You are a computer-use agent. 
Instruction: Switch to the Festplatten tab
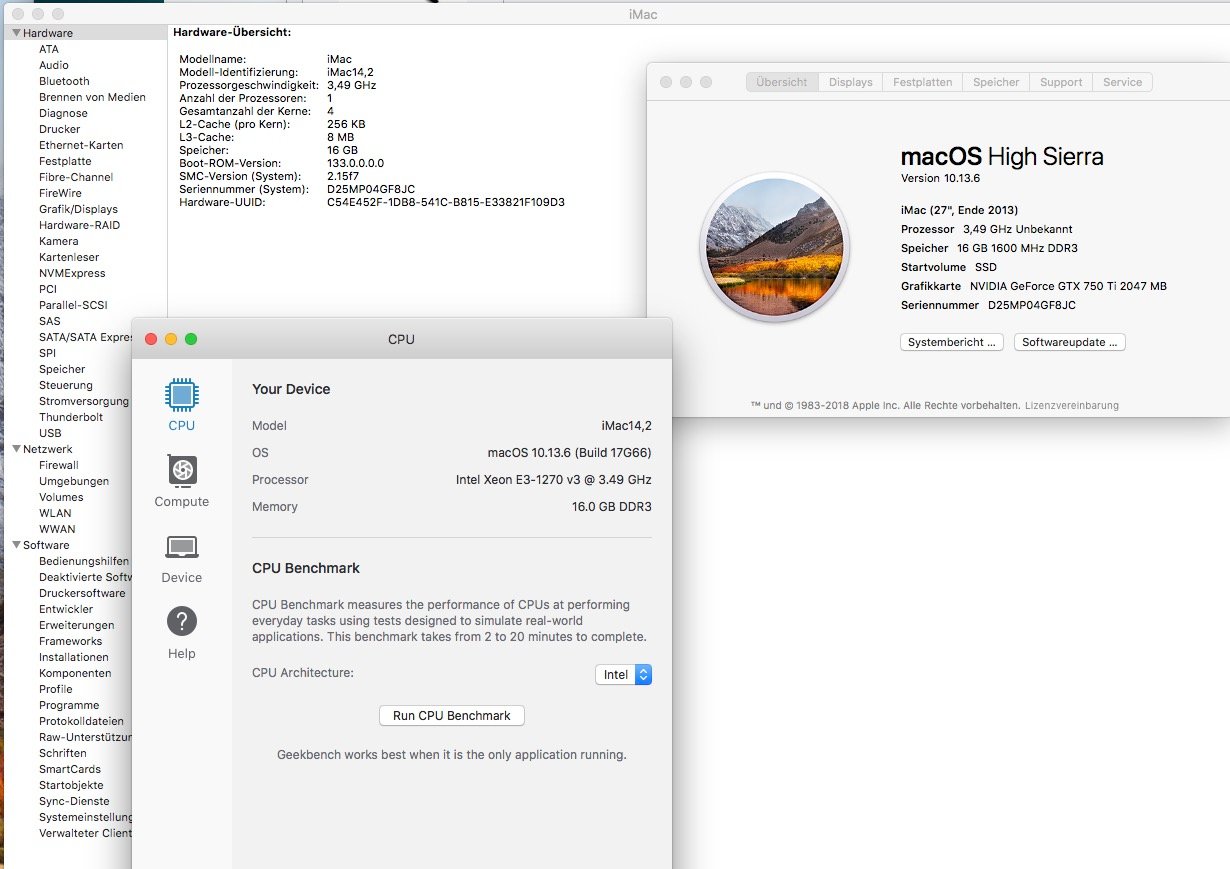[922, 82]
